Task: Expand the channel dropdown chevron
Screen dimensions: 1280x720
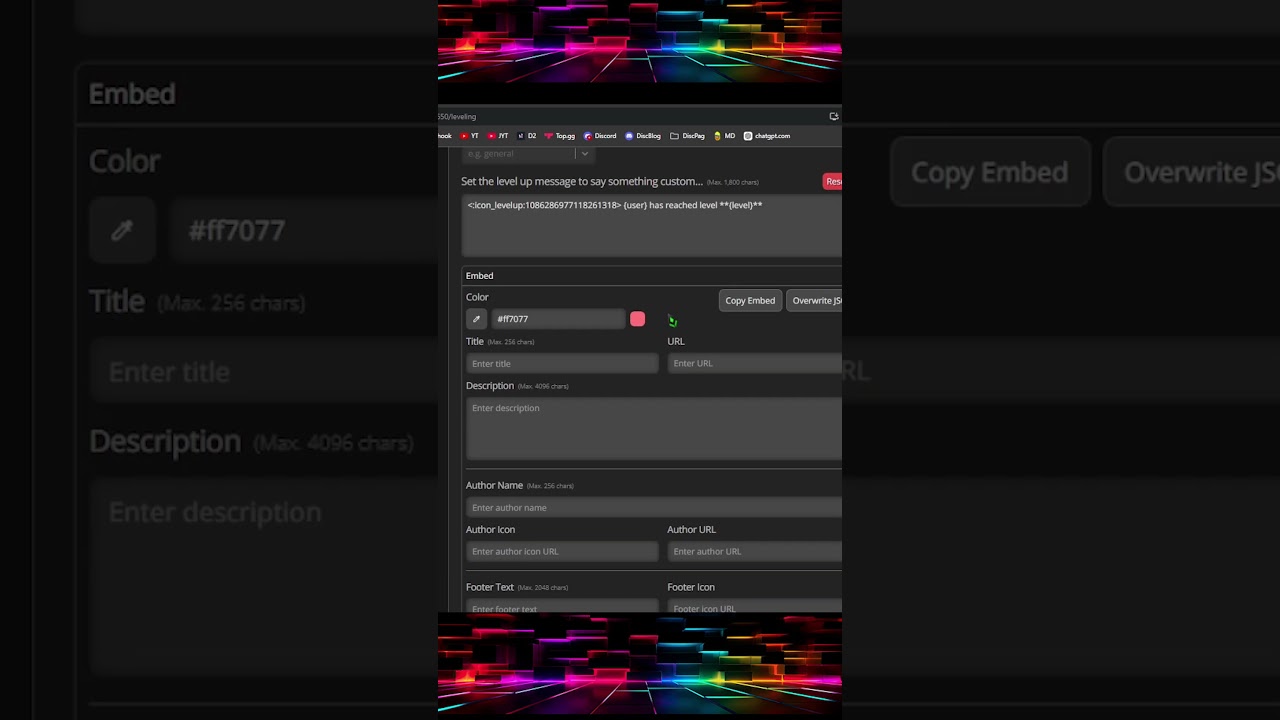Action: (585, 153)
